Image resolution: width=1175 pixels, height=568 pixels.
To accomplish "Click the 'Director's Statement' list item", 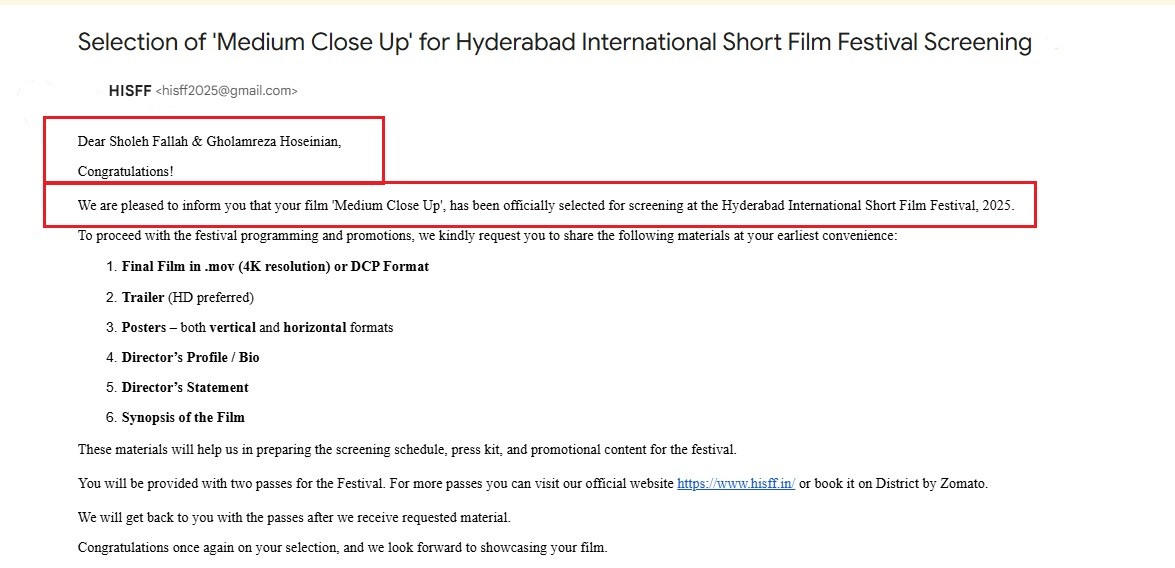I will [x=185, y=387].
